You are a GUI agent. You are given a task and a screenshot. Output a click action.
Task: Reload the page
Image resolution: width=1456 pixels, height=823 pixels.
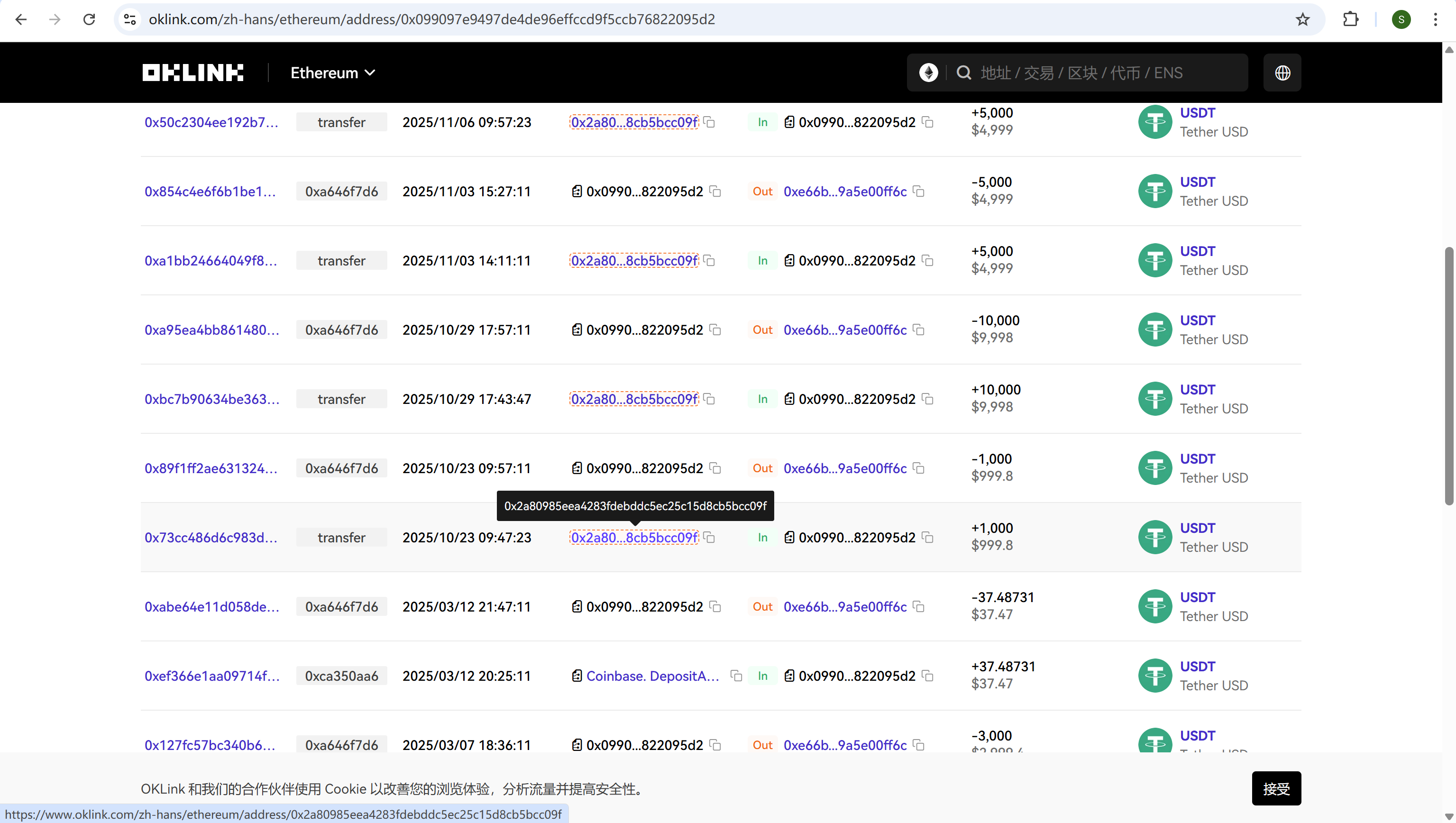pyautogui.click(x=89, y=20)
